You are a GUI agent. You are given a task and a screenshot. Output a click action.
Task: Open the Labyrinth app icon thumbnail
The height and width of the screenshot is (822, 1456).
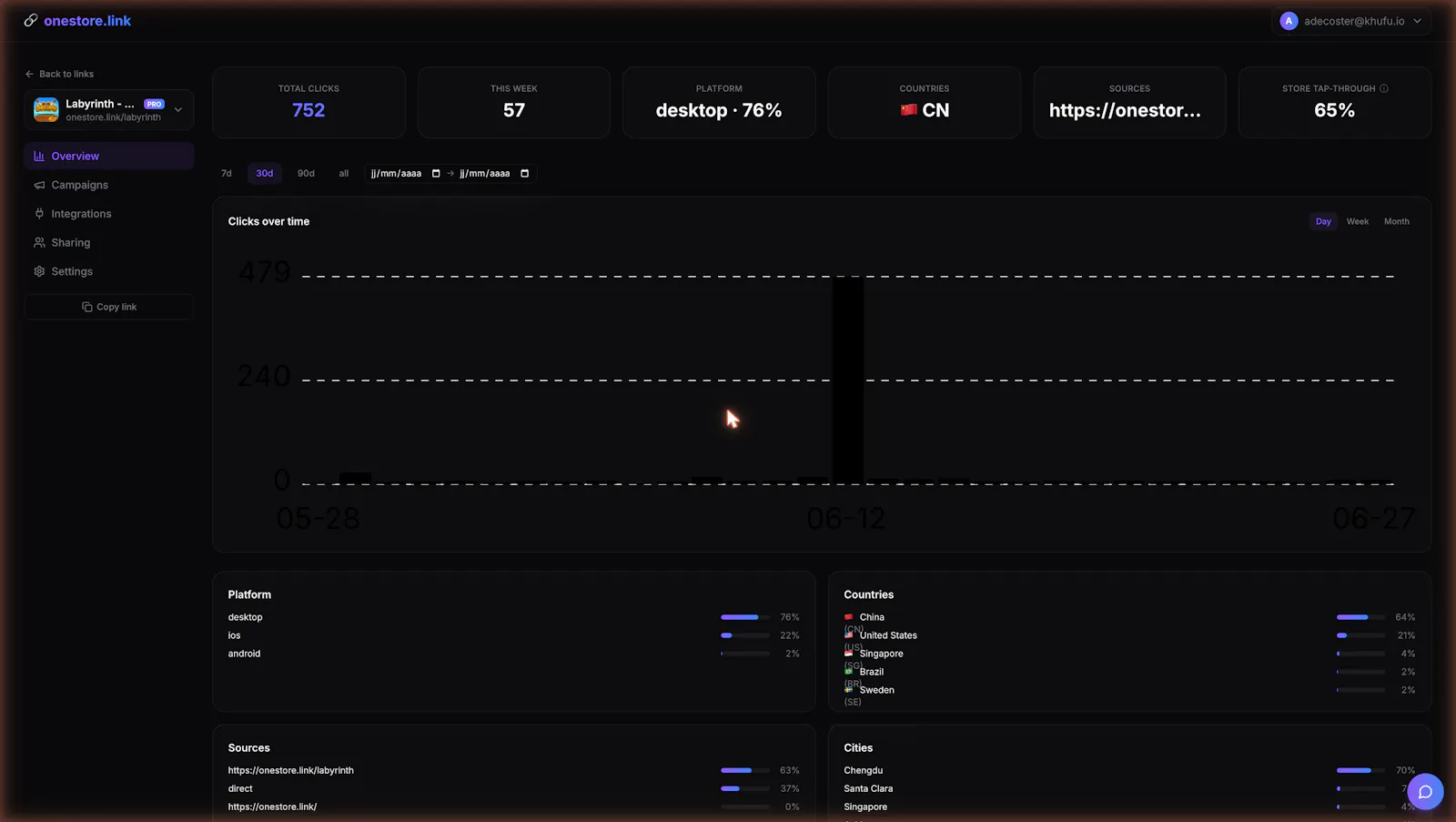click(46, 110)
